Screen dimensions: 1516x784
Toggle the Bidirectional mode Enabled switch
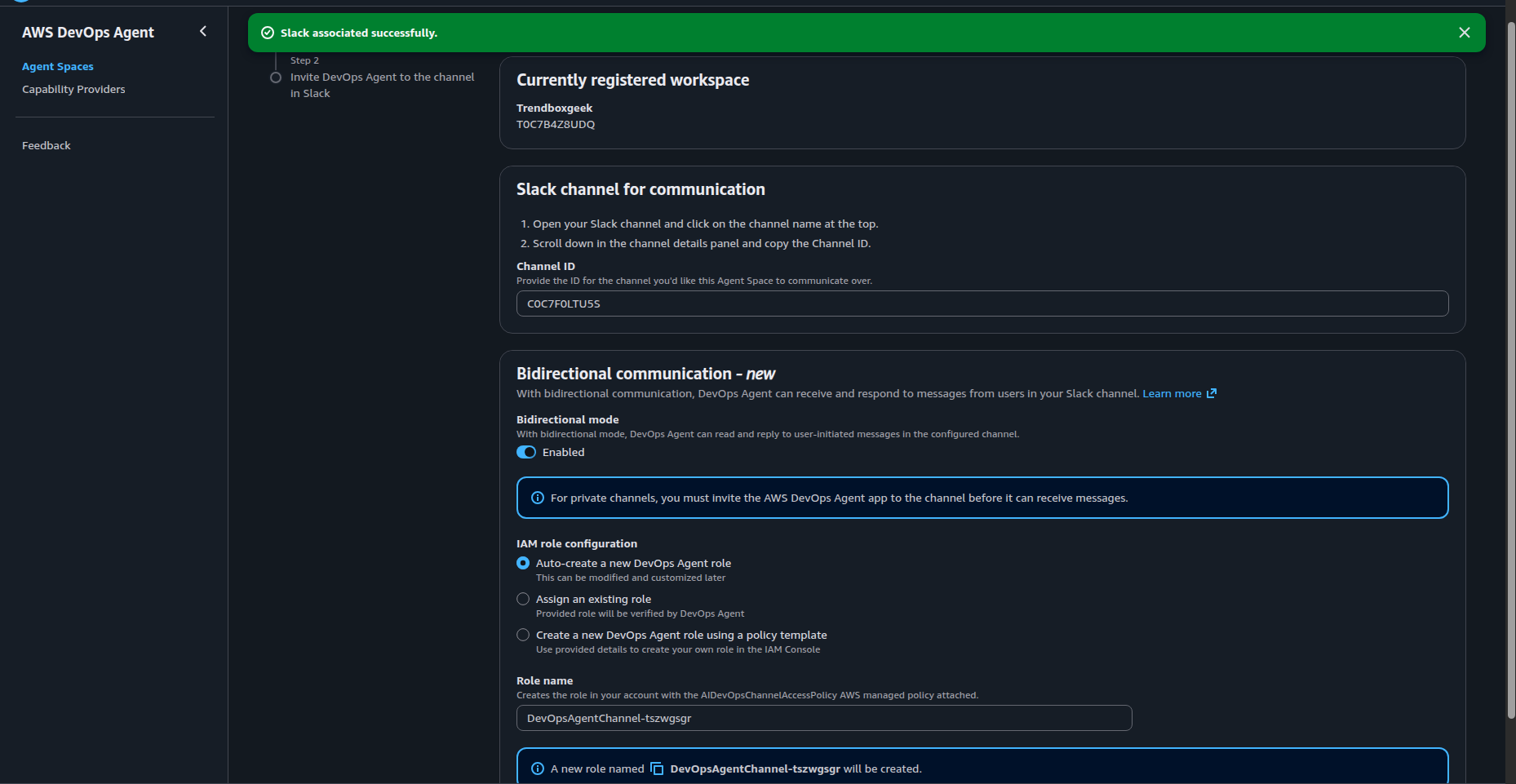(526, 452)
